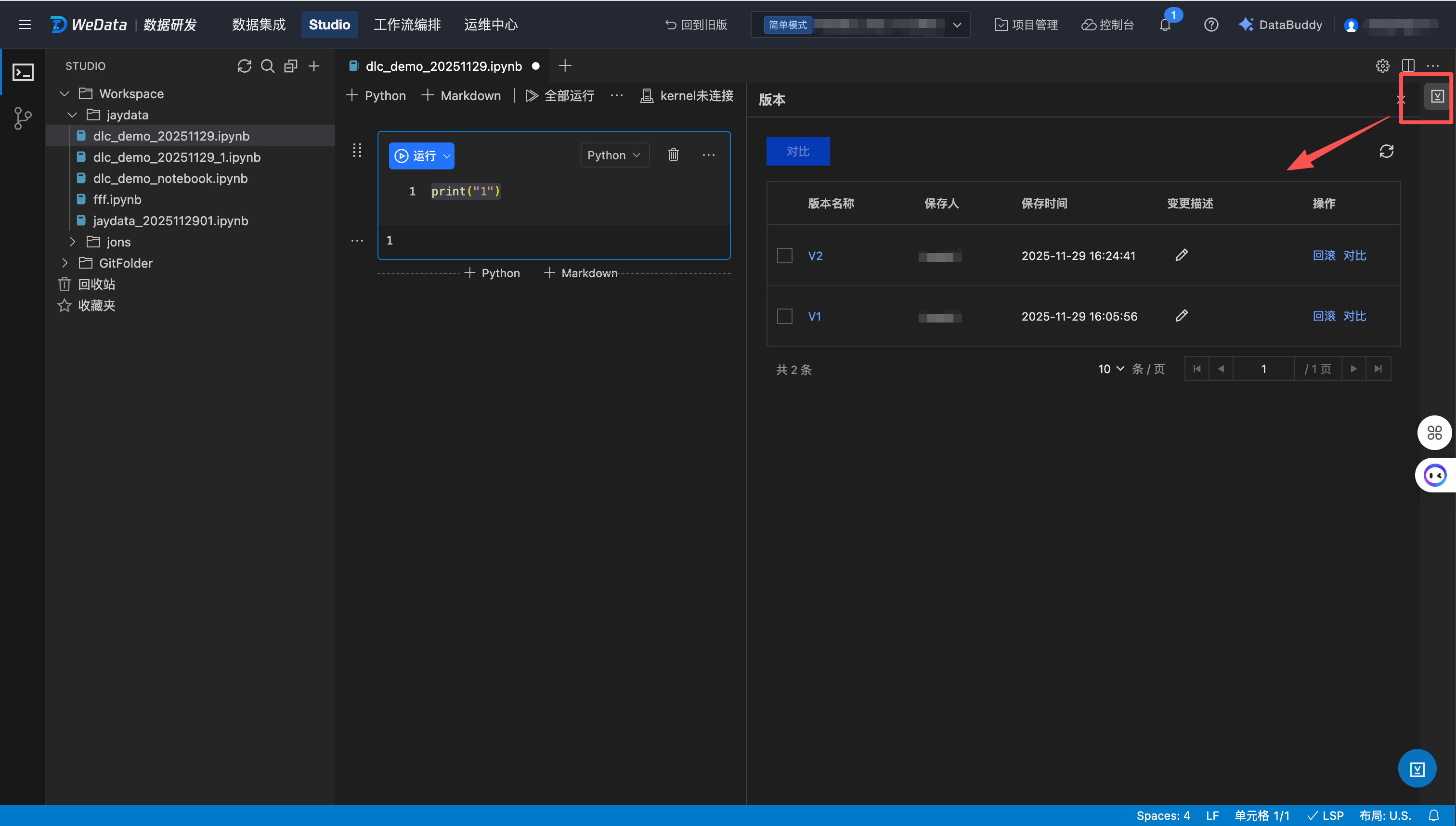
Task: Refresh the version list
Action: [x=1386, y=152]
